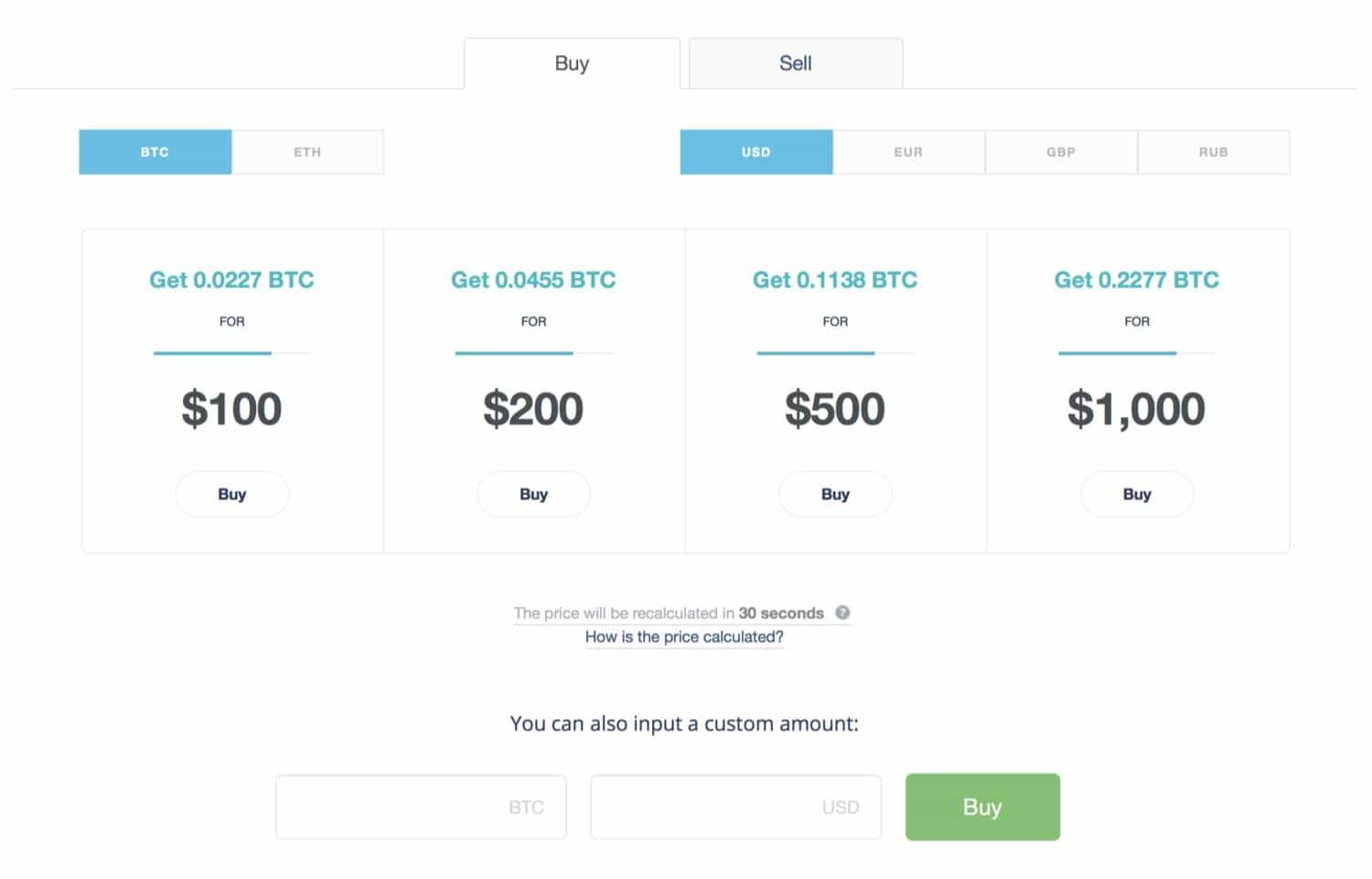1372x879 pixels.
Task: Click the 'Get 0.0227 BTC' heading
Action: click(231, 280)
